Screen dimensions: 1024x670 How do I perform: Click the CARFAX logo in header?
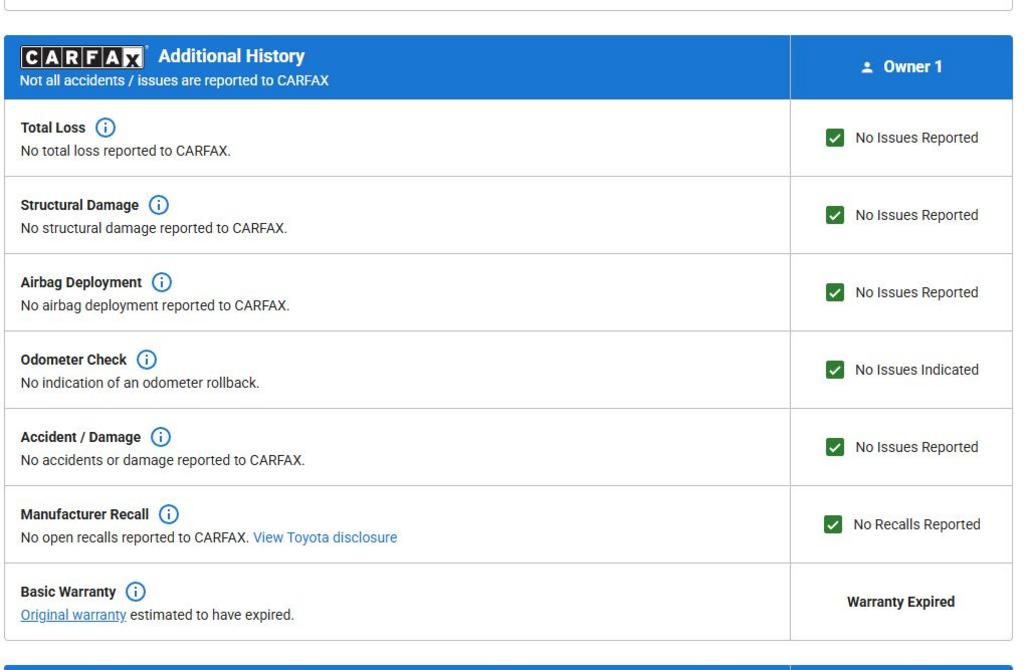[83, 57]
